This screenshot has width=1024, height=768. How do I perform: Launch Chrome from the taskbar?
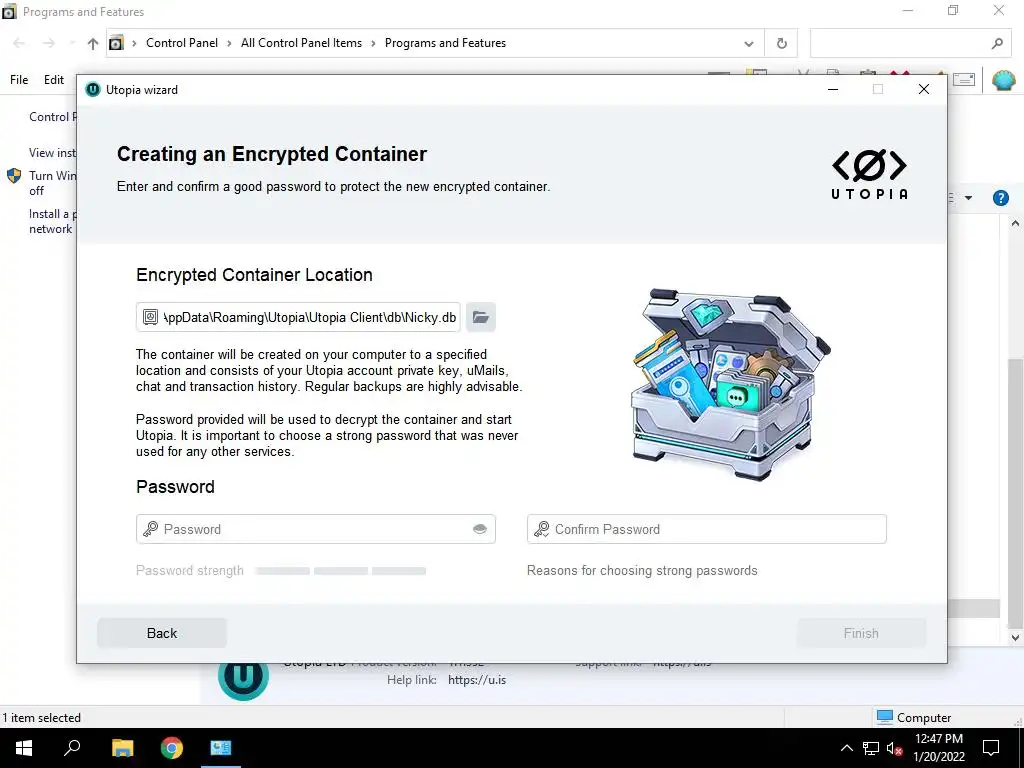click(x=172, y=748)
